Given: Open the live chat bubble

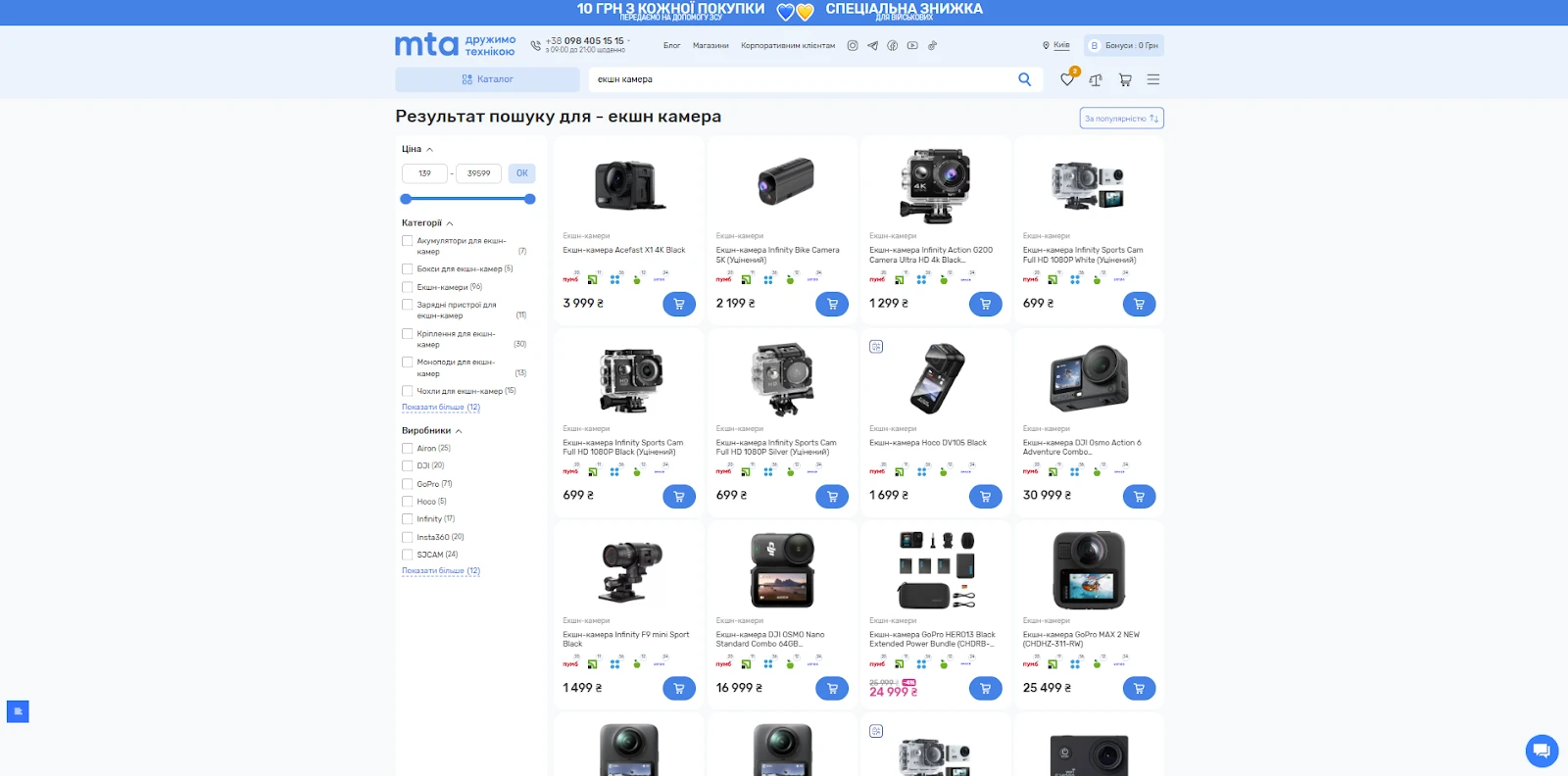Looking at the screenshot, I should click(1542, 752).
